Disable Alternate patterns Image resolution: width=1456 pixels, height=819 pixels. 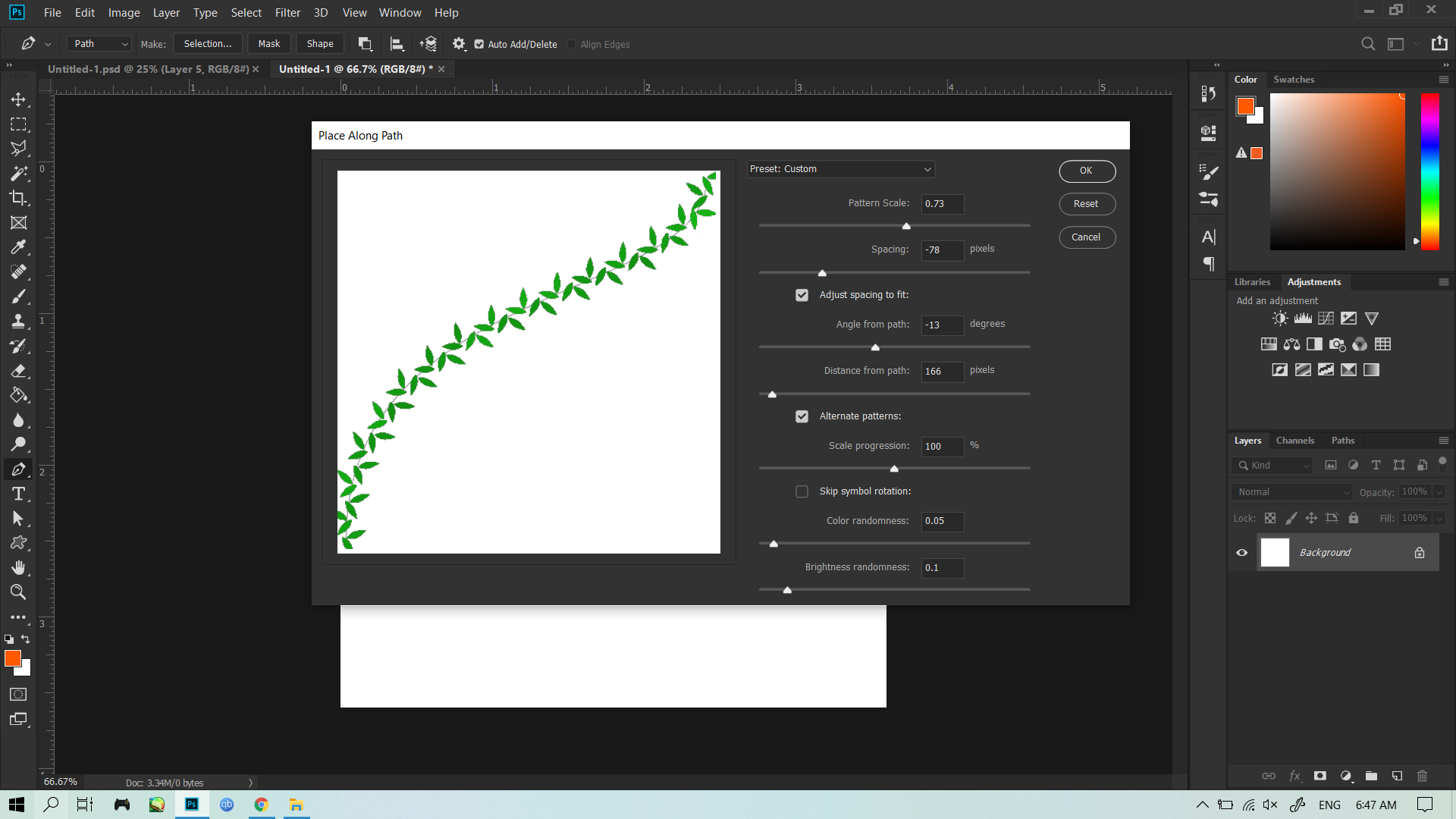pyautogui.click(x=802, y=416)
